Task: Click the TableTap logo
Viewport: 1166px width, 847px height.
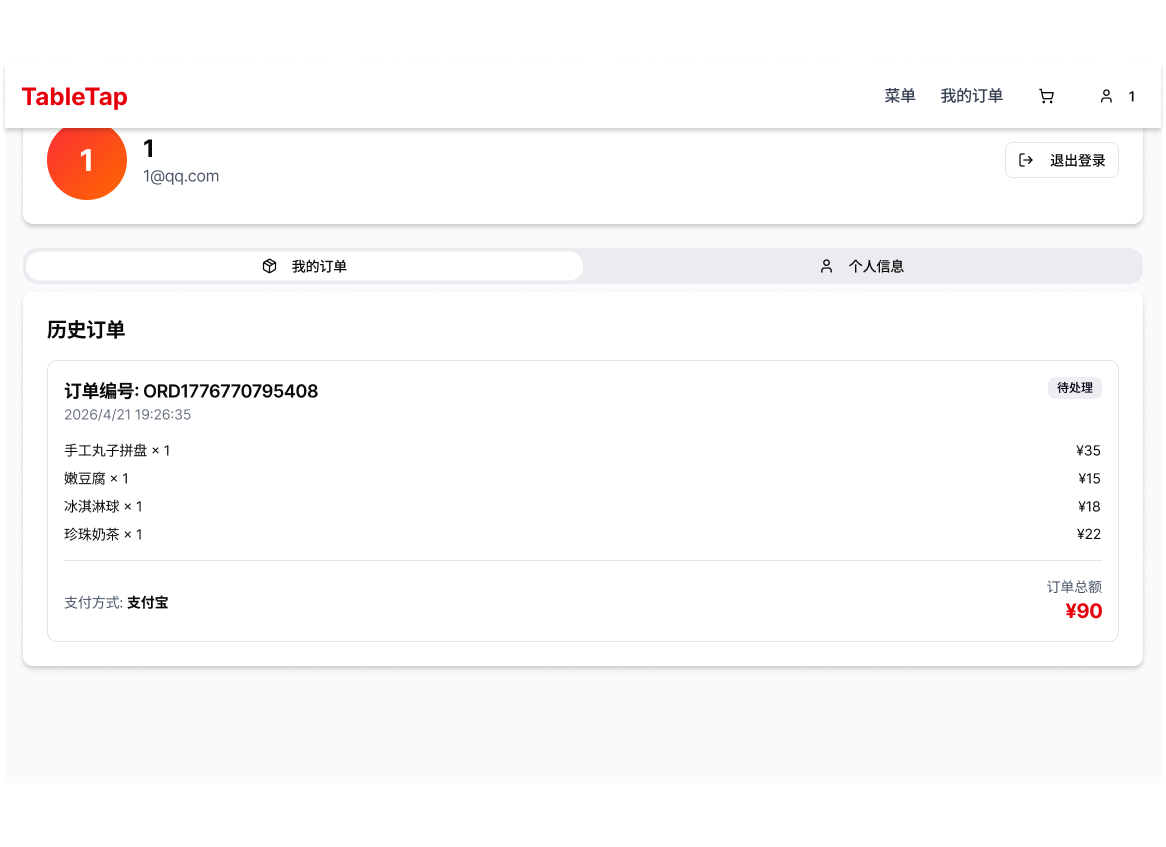Action: (74, 97)
